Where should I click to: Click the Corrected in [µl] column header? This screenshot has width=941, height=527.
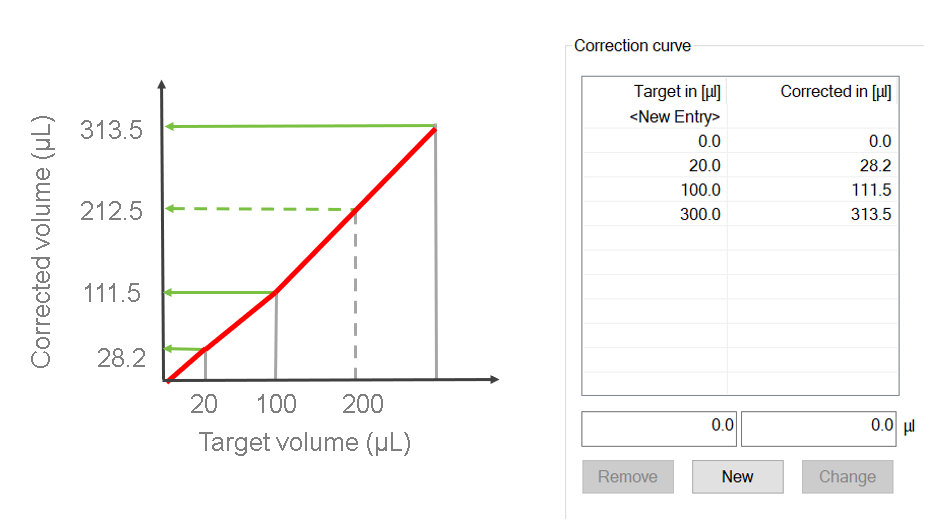[x=835, y=92]
